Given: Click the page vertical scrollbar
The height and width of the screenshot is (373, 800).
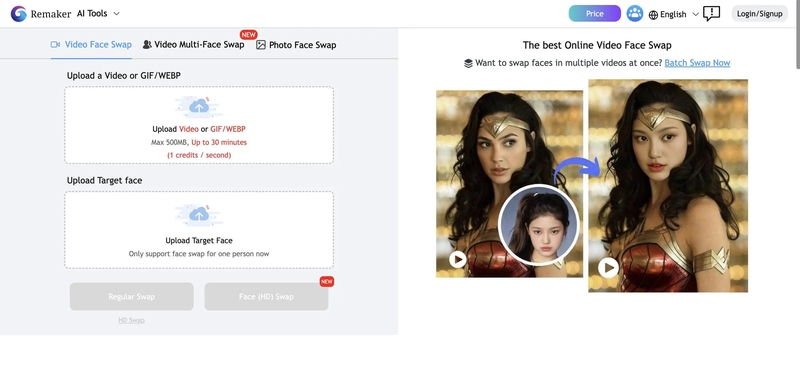Looking at the screenshot, I should 797,34.
